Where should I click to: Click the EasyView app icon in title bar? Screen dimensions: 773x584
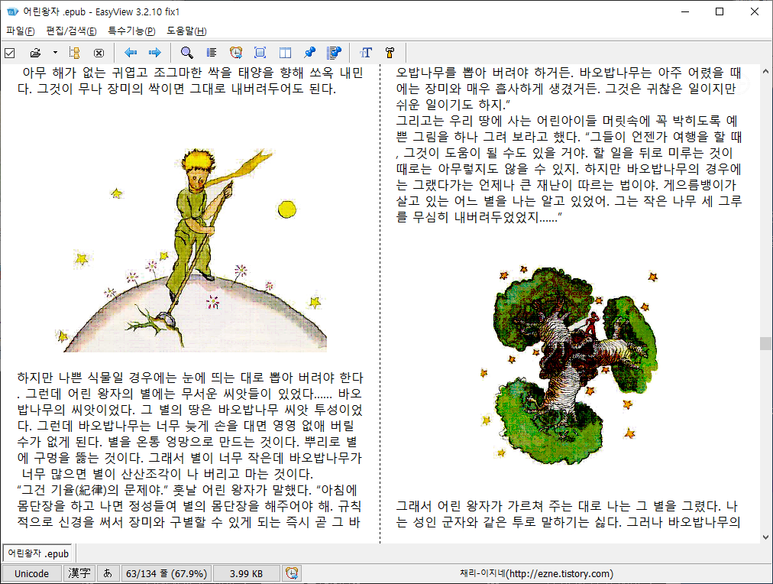point(12,11)
